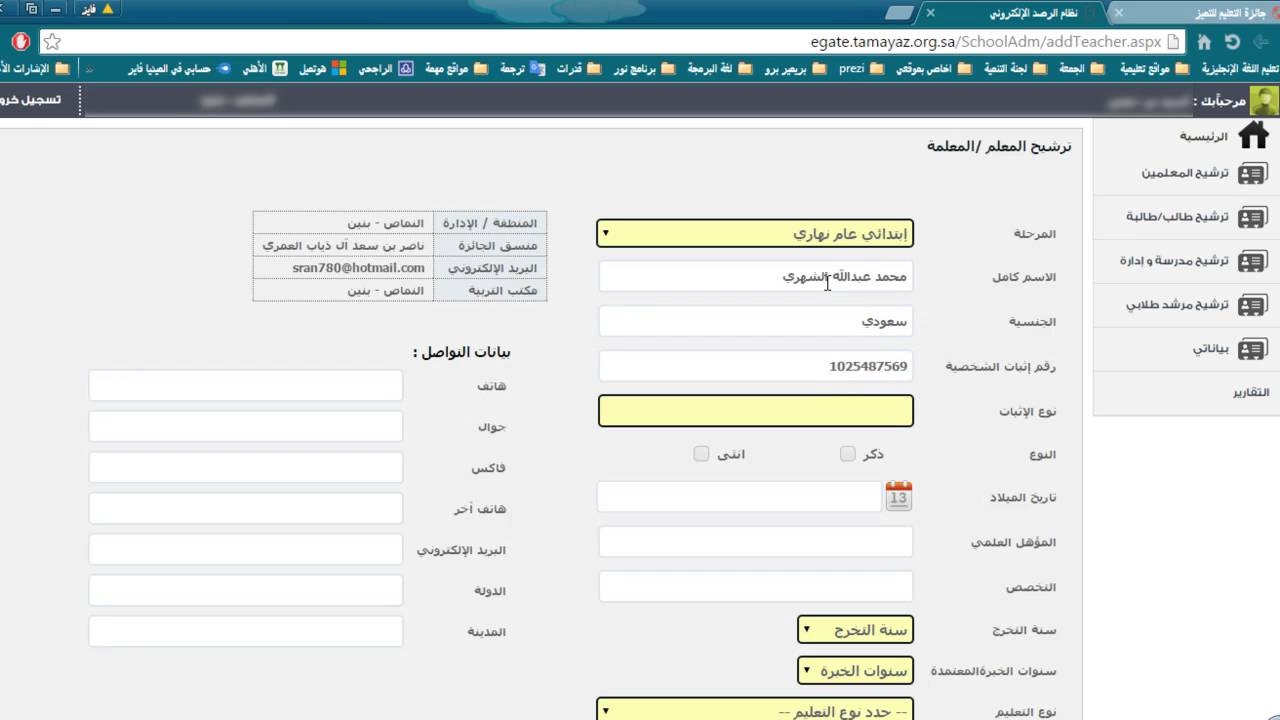Bookmark this page with the star icon

(53, 42)
